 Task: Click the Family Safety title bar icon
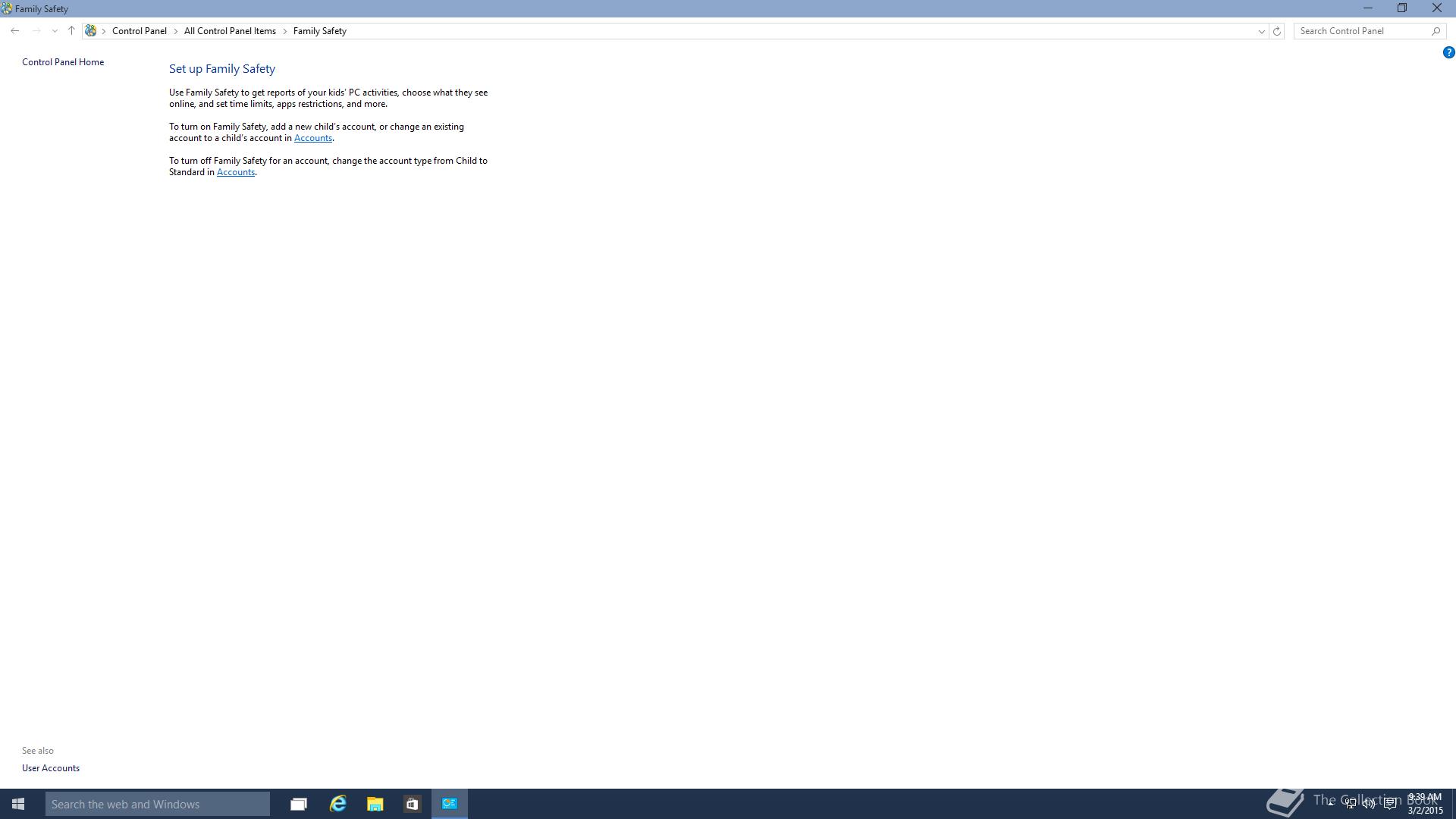coord(7,9)
